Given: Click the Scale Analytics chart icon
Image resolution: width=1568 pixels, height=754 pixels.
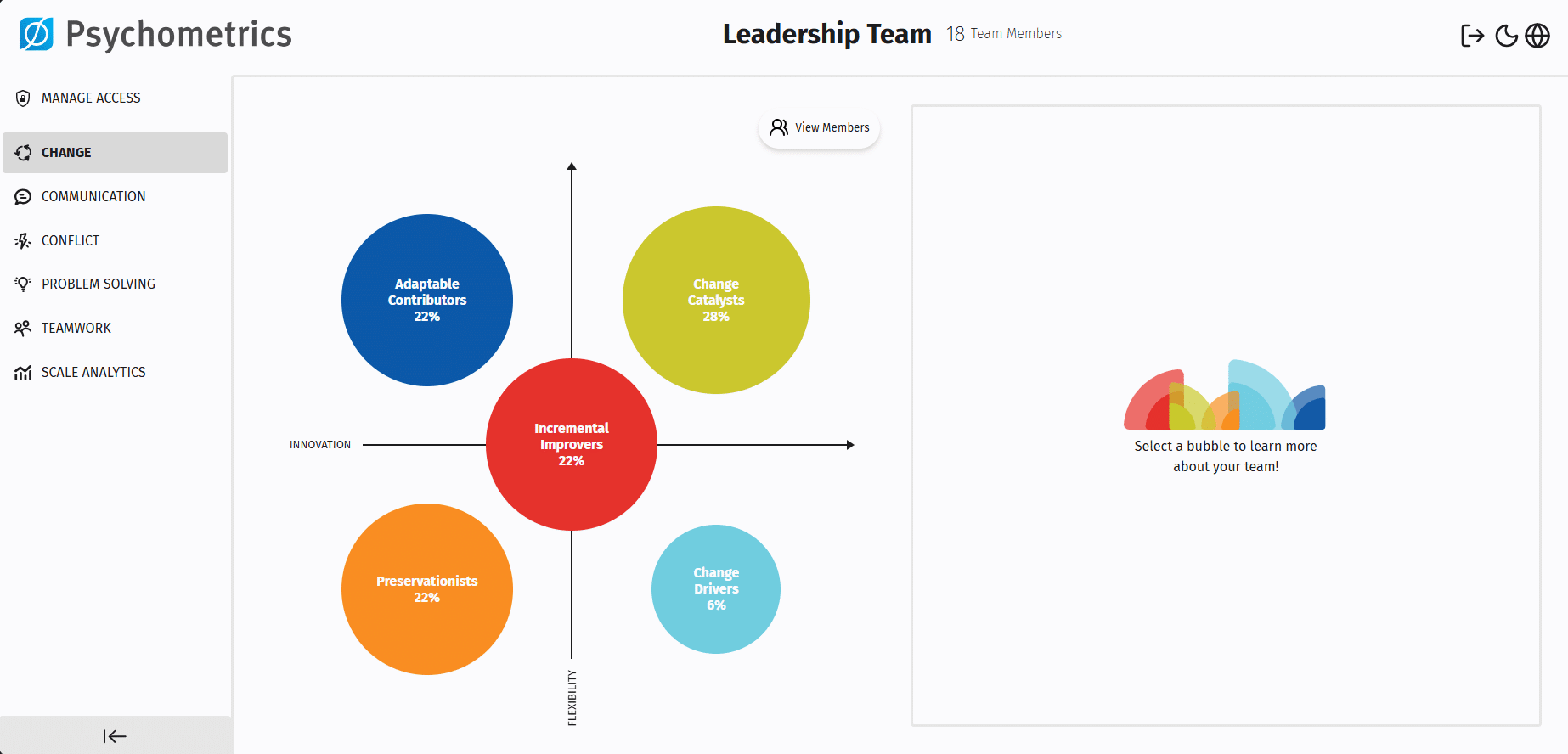Looking at the screenshot, I should pos(23,373).
